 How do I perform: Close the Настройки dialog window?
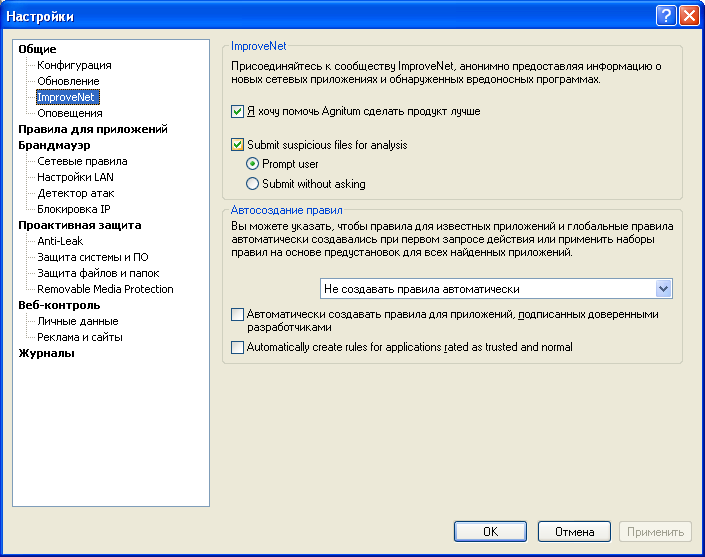click(x=689, y=16)
